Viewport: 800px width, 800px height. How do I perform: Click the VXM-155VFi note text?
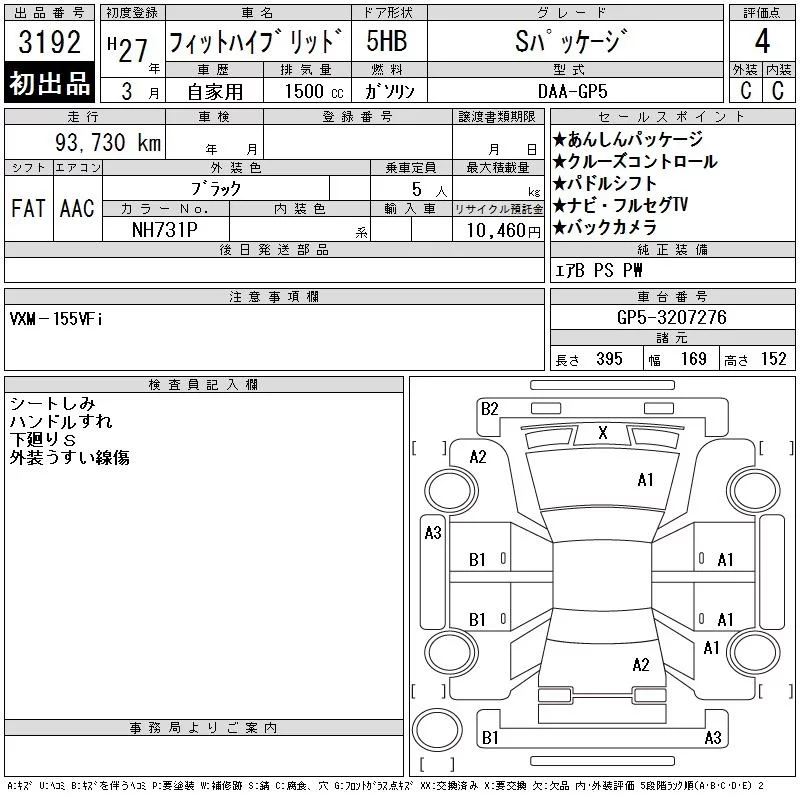[56, 318]
